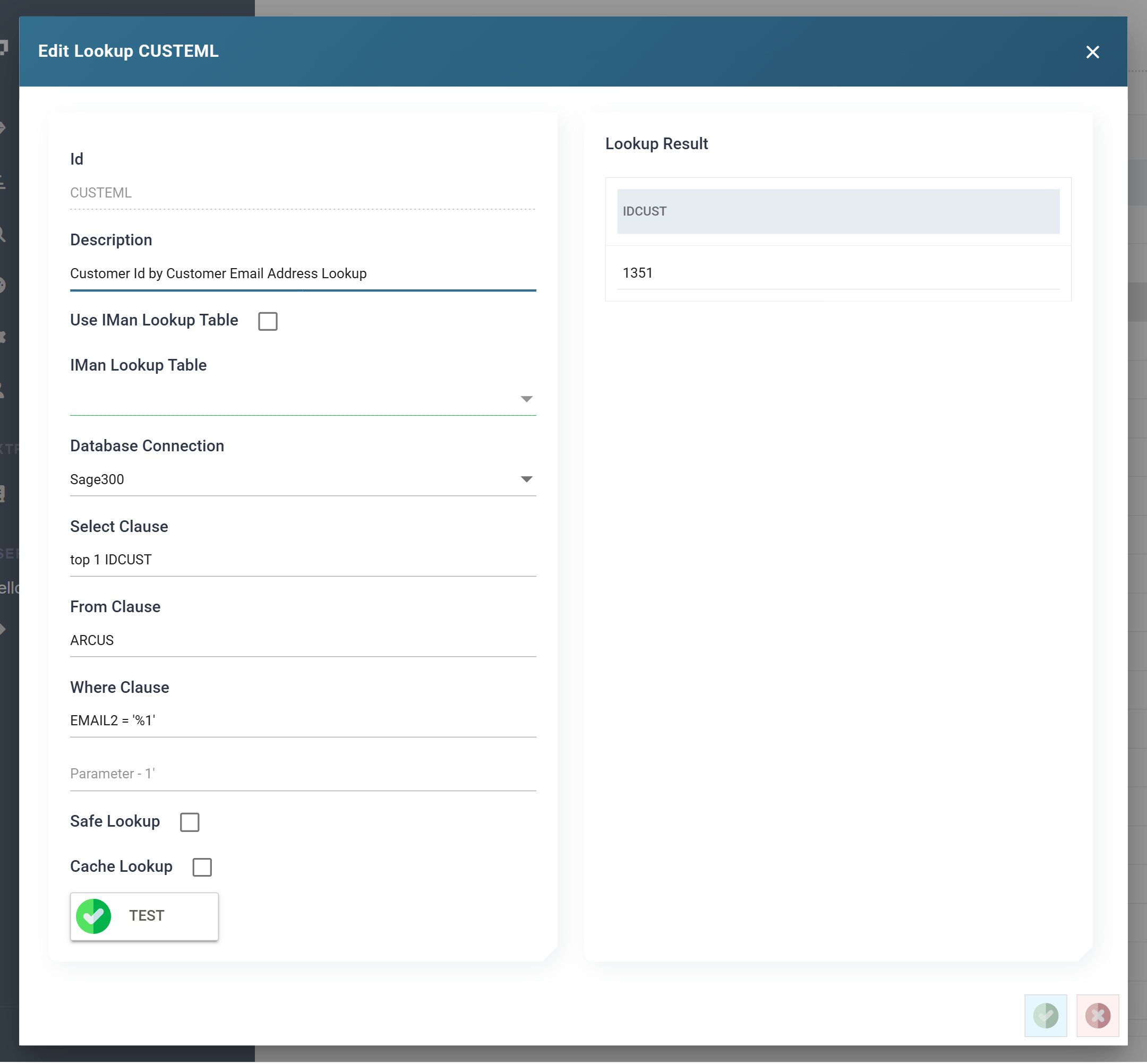This screenshot has width=1147, height=1064.
Task: Click the Select Clause field
Action: pyautogui.click(x=303, y=560)
